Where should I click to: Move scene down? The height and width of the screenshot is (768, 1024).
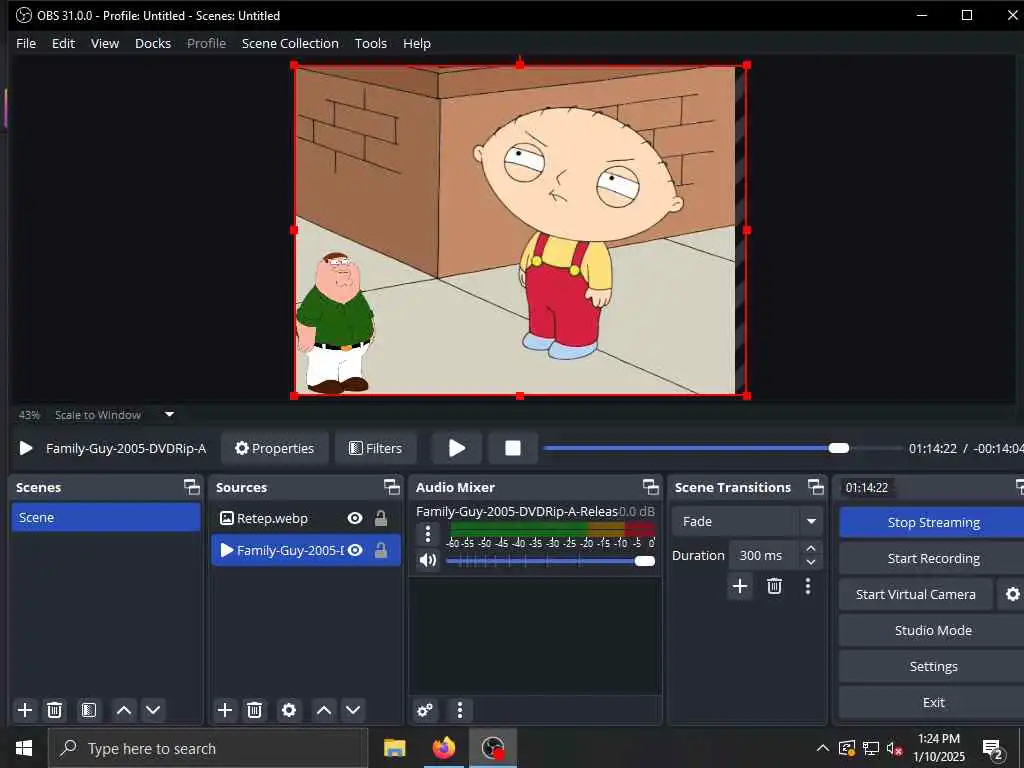pos(153,710)
